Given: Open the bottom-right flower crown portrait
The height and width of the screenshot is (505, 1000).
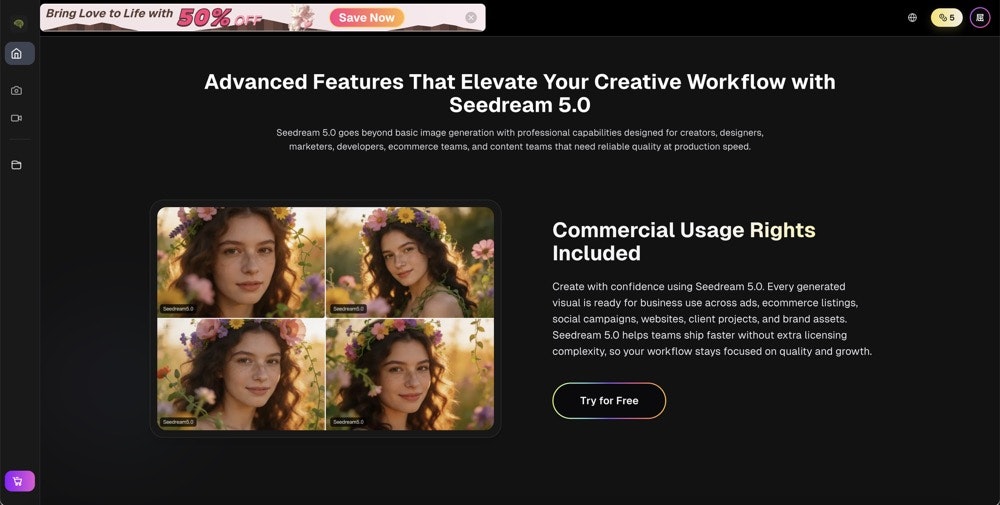Looking at the screenshot, I should (x=410, y=374).
